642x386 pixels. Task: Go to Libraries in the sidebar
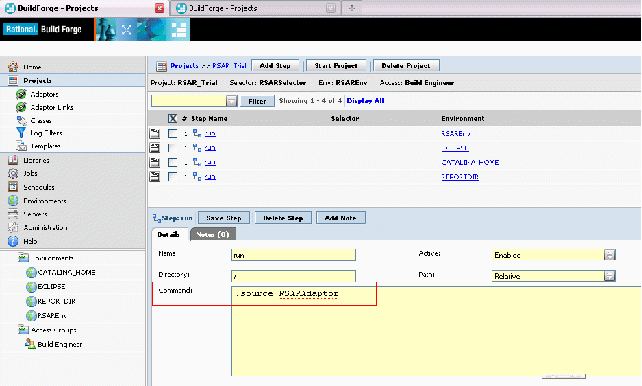pos(36,160)
